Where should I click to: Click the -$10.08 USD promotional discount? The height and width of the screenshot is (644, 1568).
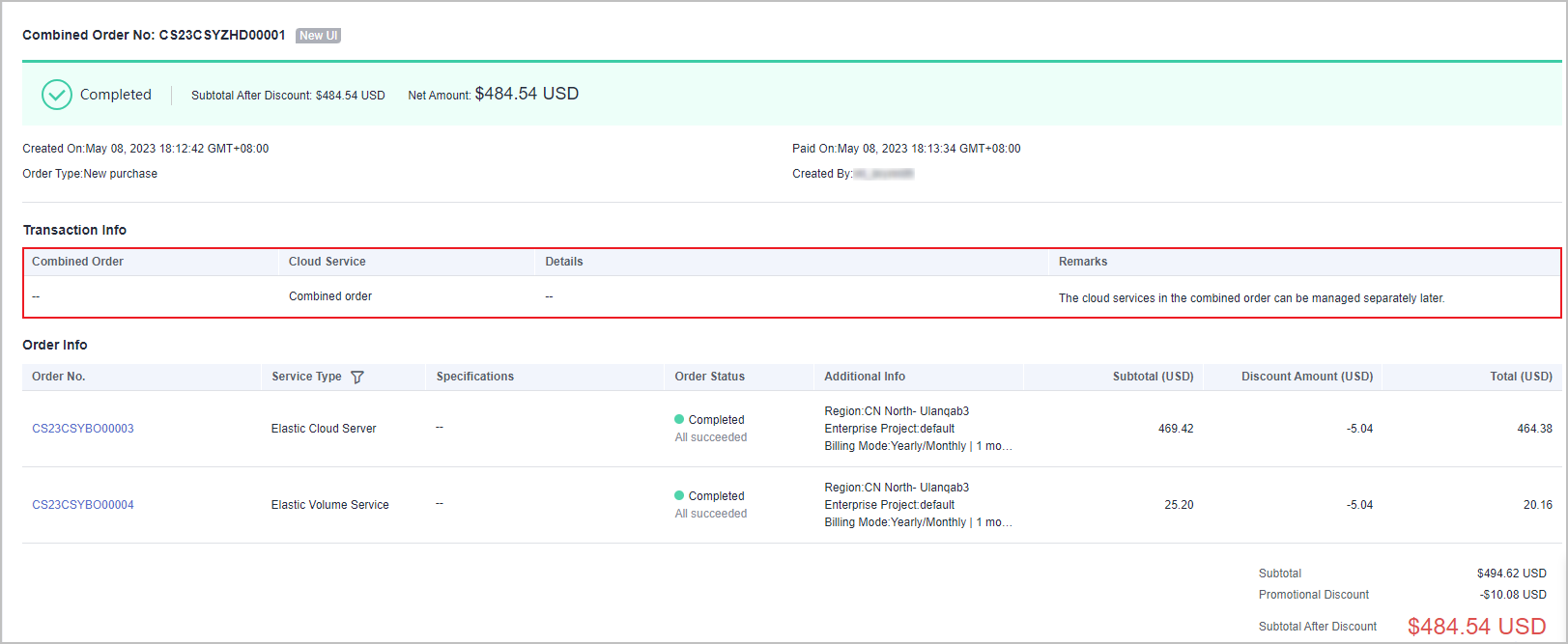(x=1513, y=595)
